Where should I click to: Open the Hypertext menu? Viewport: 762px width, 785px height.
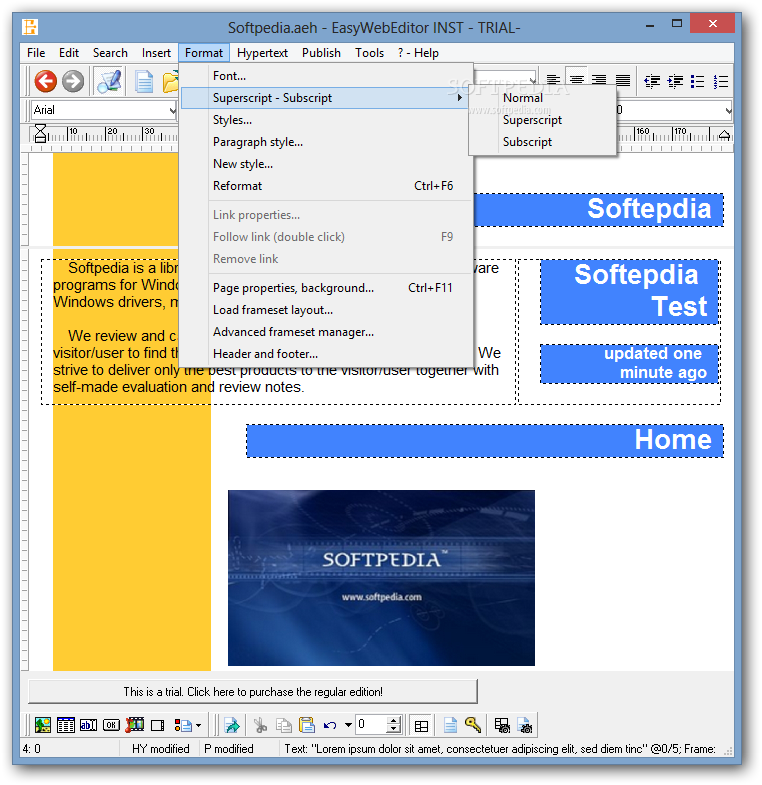(x=262, y=53)
